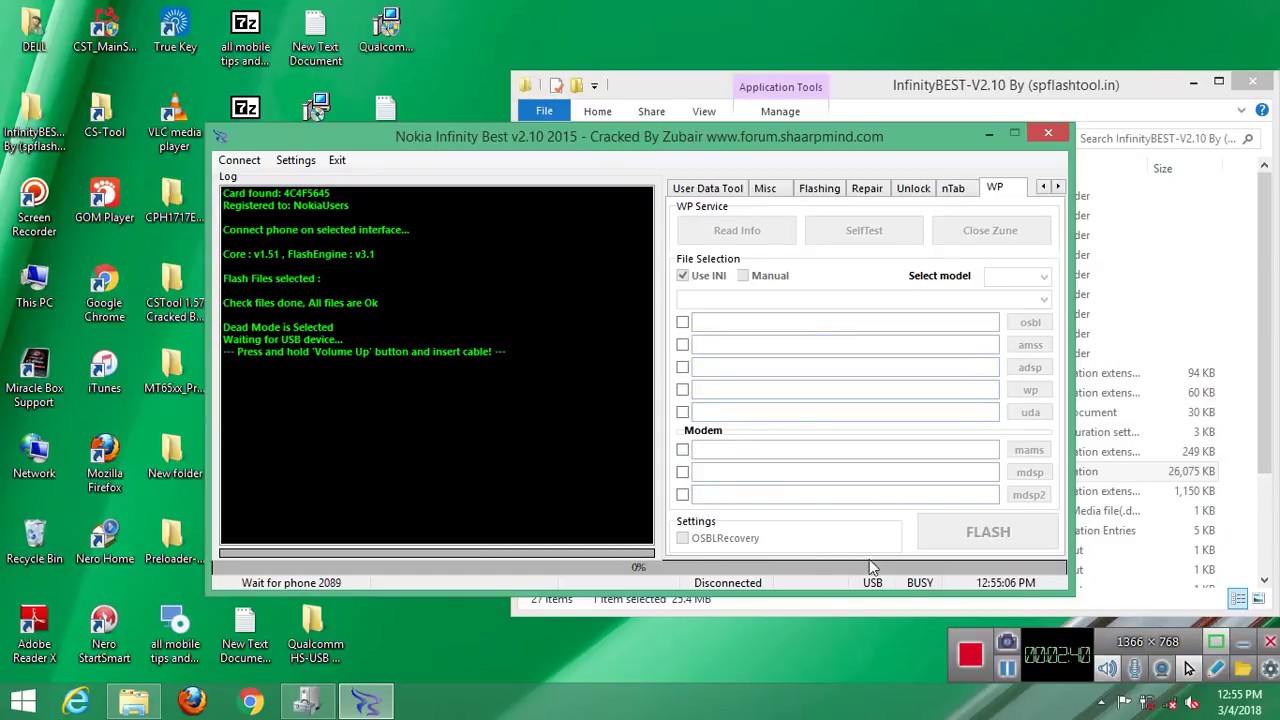Open the iTunes desktop icon

click(x=104, y=372)
